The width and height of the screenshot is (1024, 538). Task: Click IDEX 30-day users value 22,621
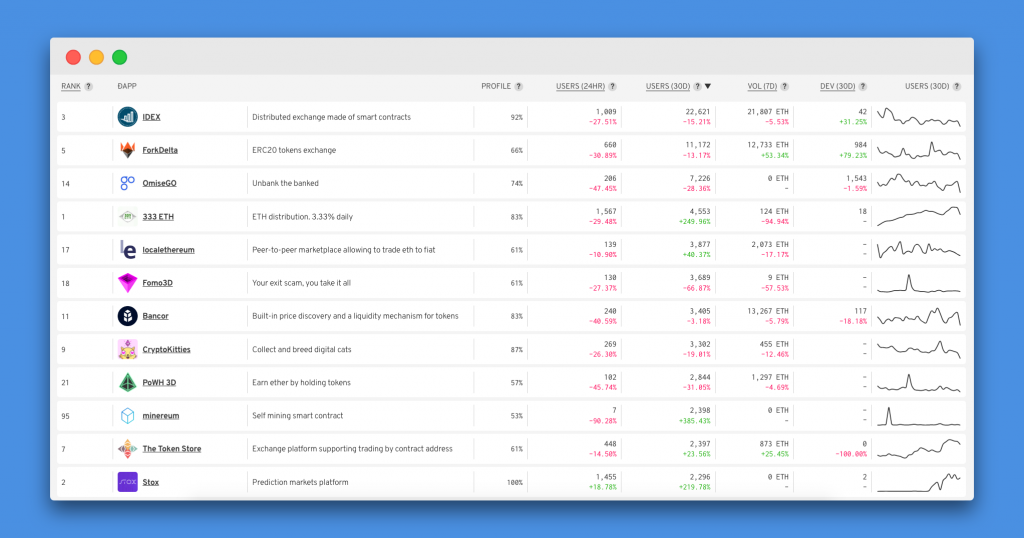pos(697,112)
